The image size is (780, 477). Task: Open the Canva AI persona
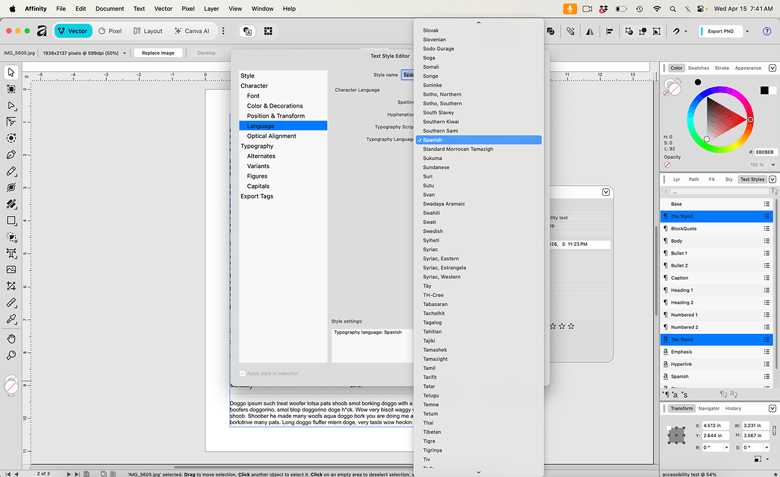pos(192,31)
